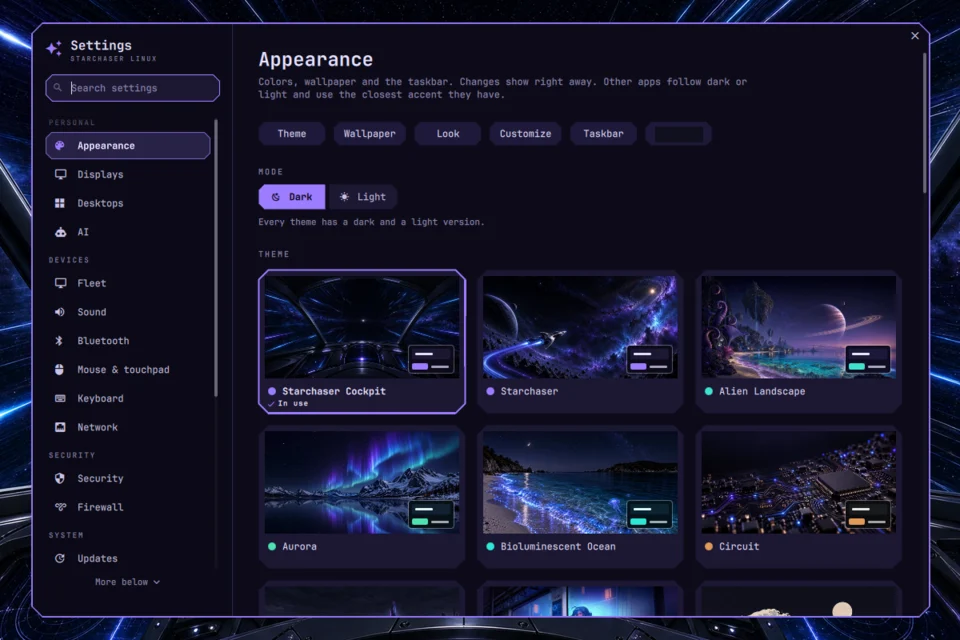This screenshot has width=960, height=640.
Task: Click the teal accent dot beside Alien Landscape
Action: click(x=708, y=391)
